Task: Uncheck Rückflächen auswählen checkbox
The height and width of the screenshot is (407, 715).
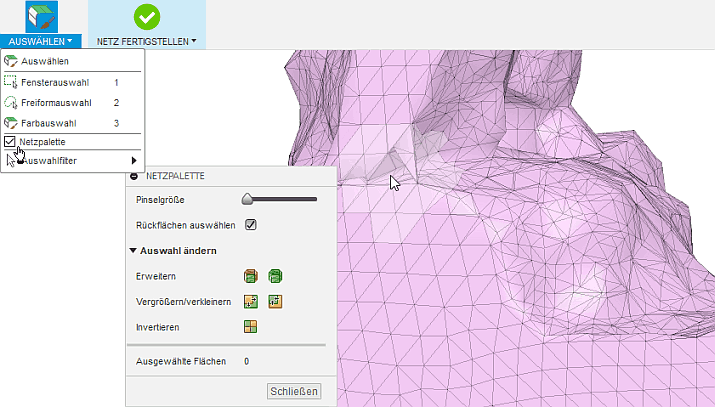Action: [251, 224]
